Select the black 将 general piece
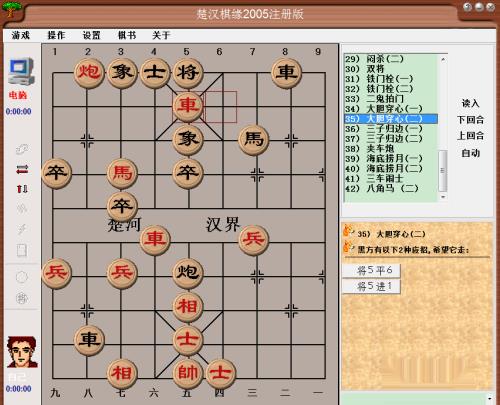 tap(188, 73)
